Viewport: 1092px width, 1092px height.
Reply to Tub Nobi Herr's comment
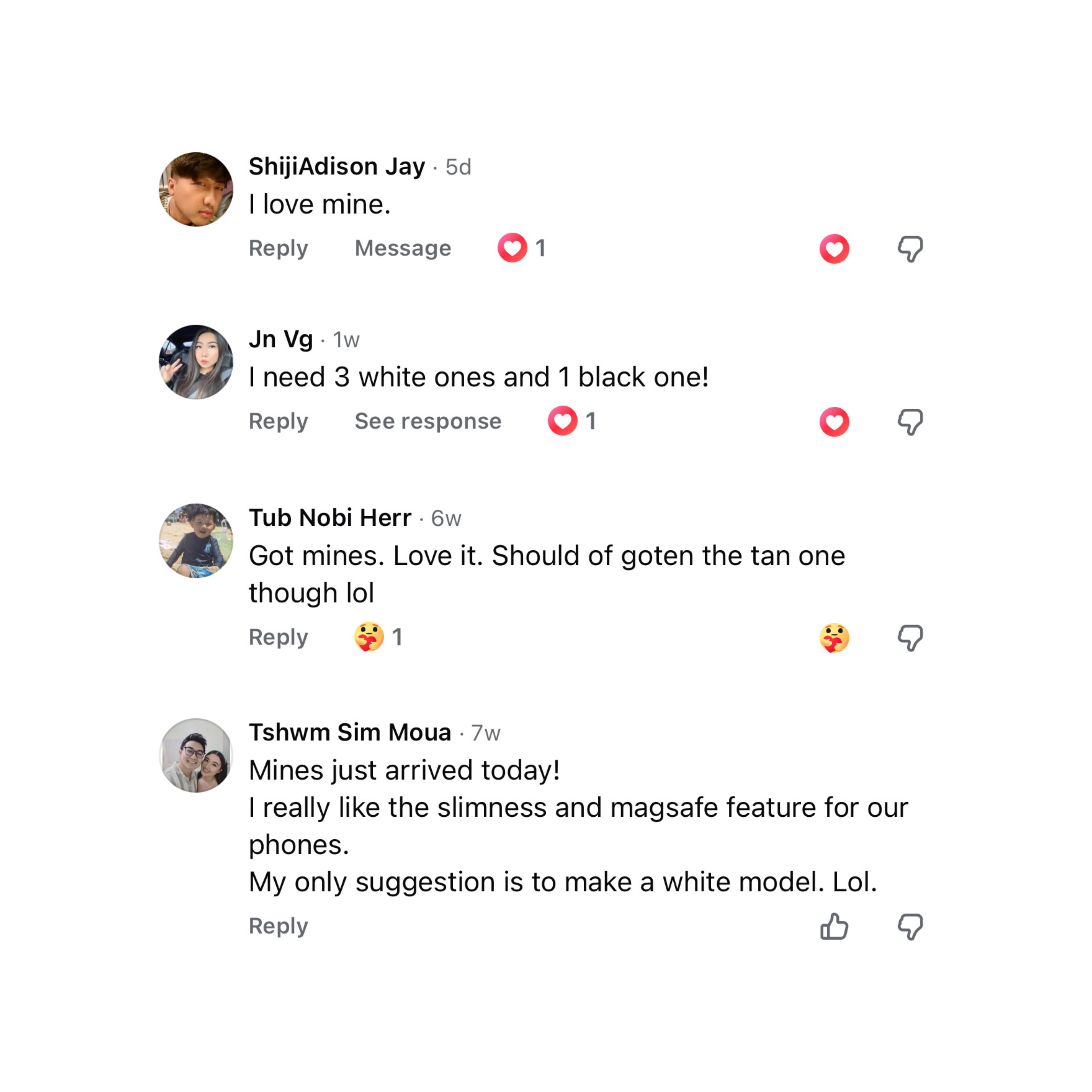(278, 637)
